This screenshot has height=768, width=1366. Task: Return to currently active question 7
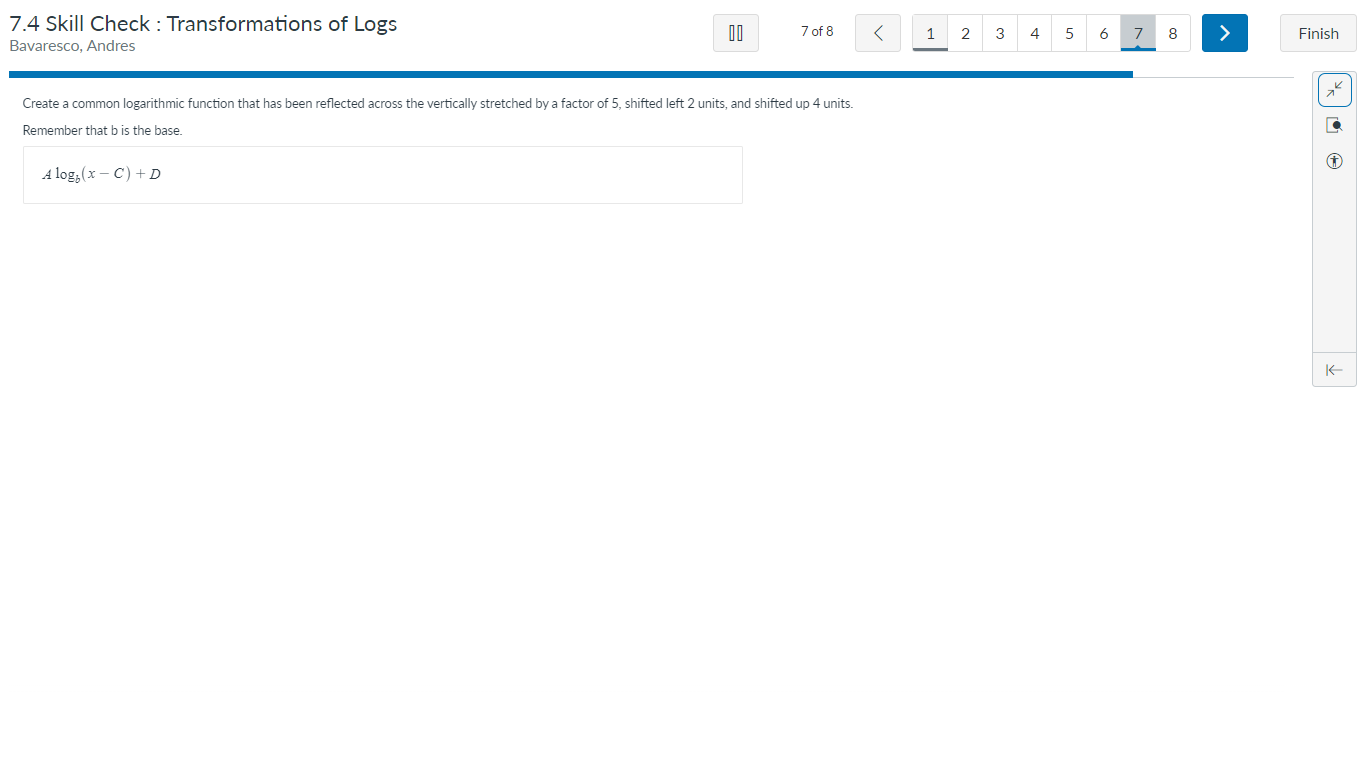1137,33
